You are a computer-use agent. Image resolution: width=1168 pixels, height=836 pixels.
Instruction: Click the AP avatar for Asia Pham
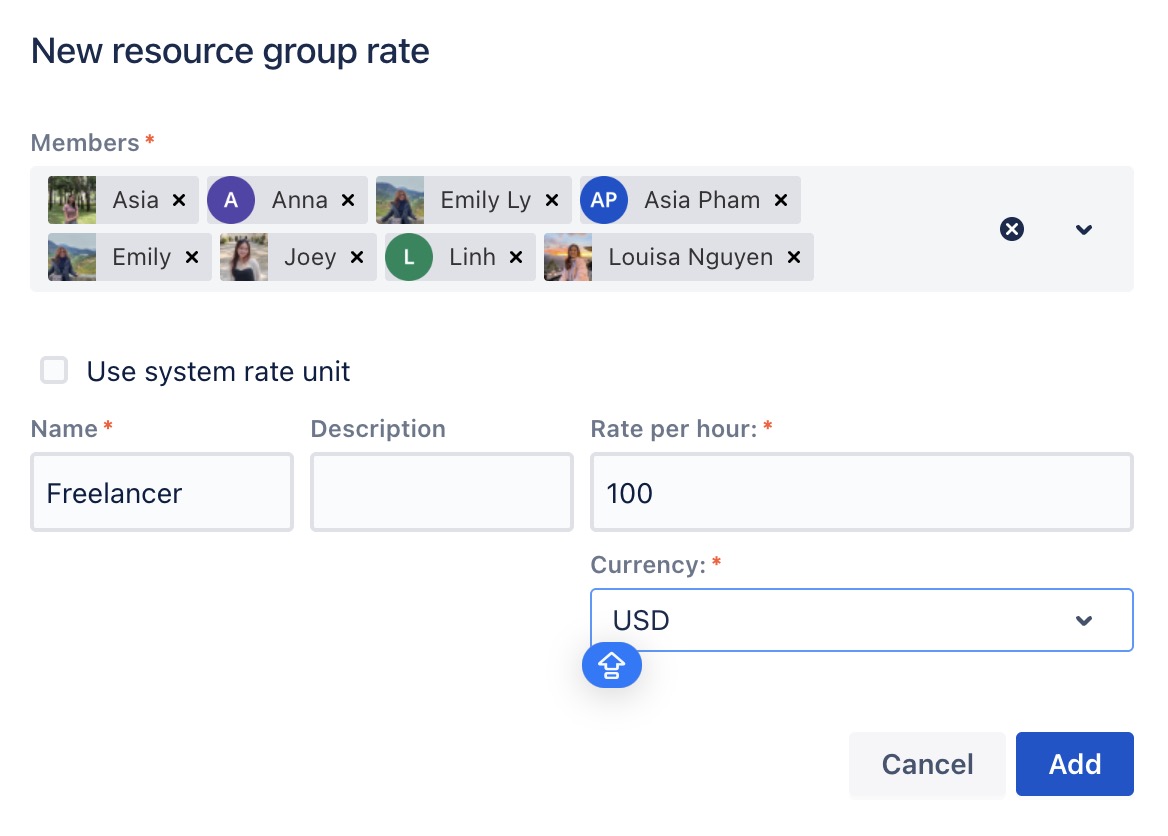(604, 200)
